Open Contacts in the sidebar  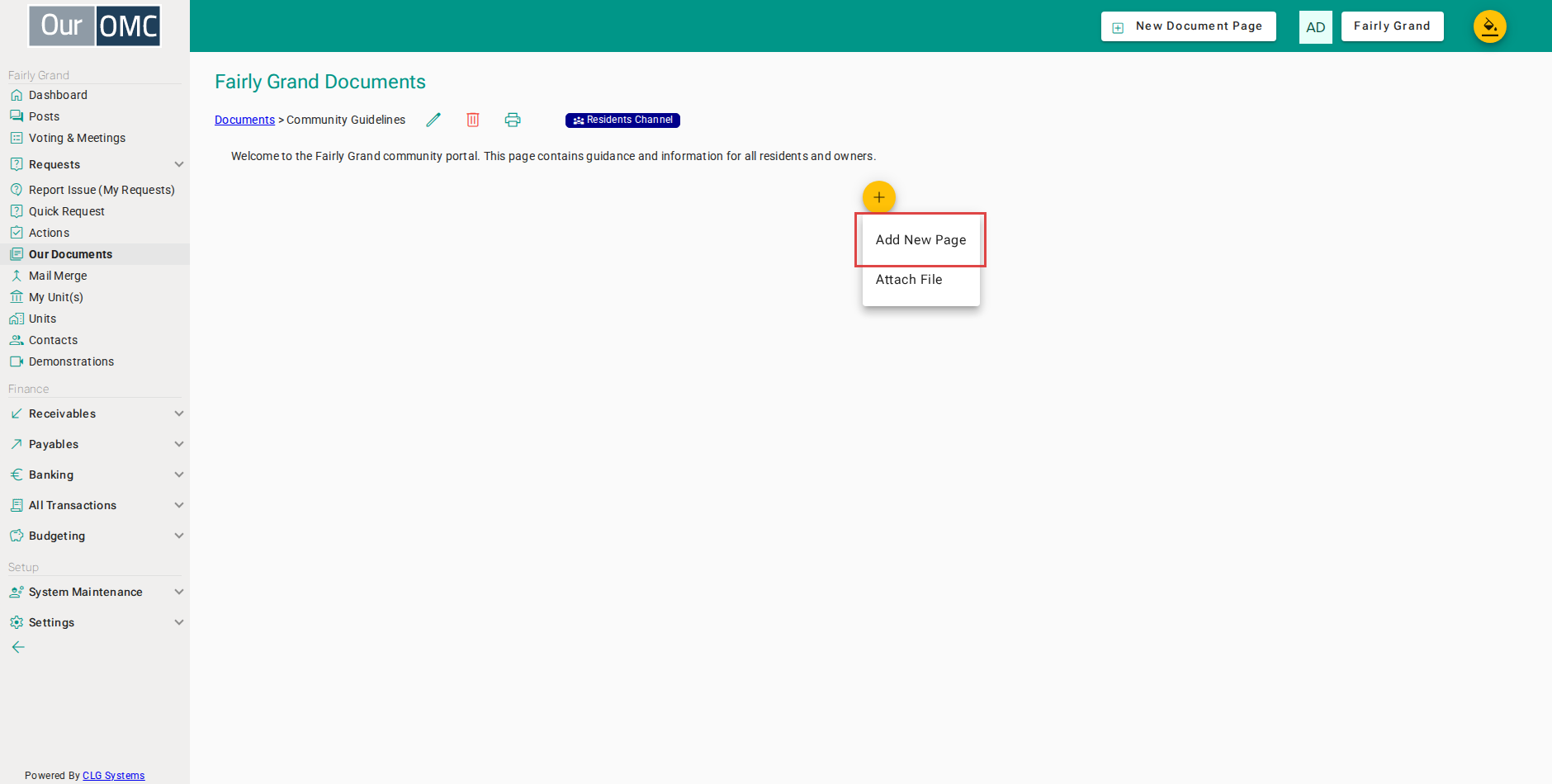tap(53, 340)
